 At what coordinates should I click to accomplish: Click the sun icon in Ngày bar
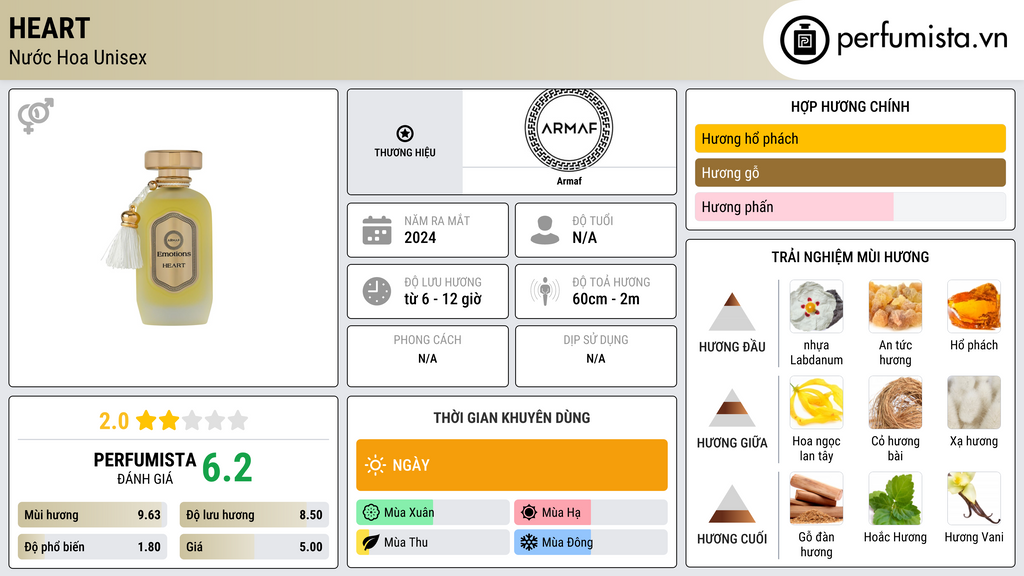click(375, 465)
